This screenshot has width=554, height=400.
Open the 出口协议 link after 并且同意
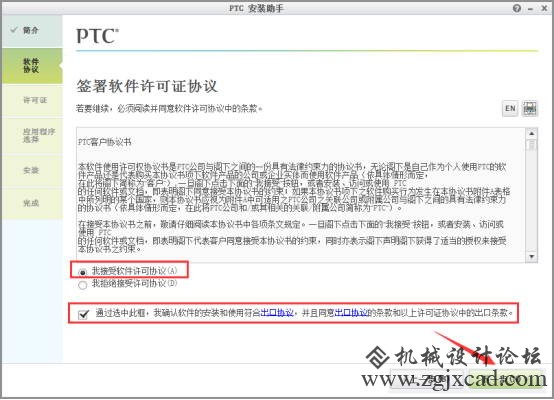tap(351, 313)
